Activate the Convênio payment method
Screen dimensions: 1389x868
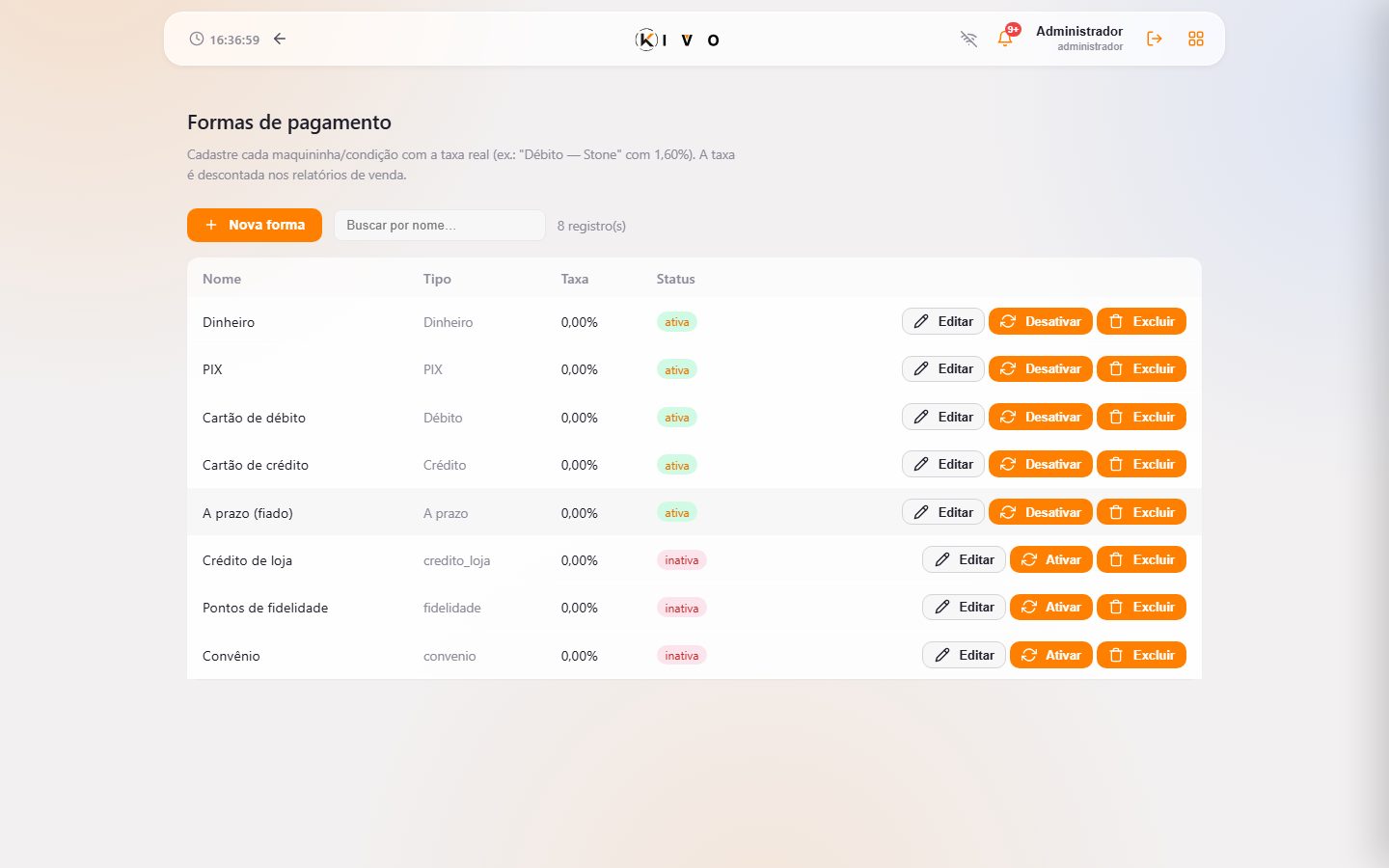pyautogui.click(x=1051, y=655)
